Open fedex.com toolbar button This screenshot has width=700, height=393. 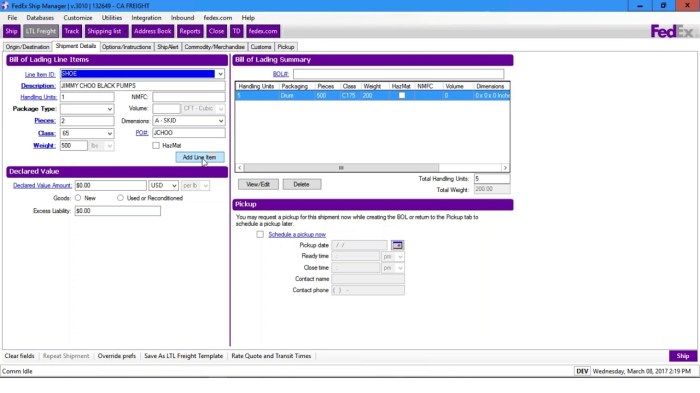pyautogui.click(x=262, y=31)
